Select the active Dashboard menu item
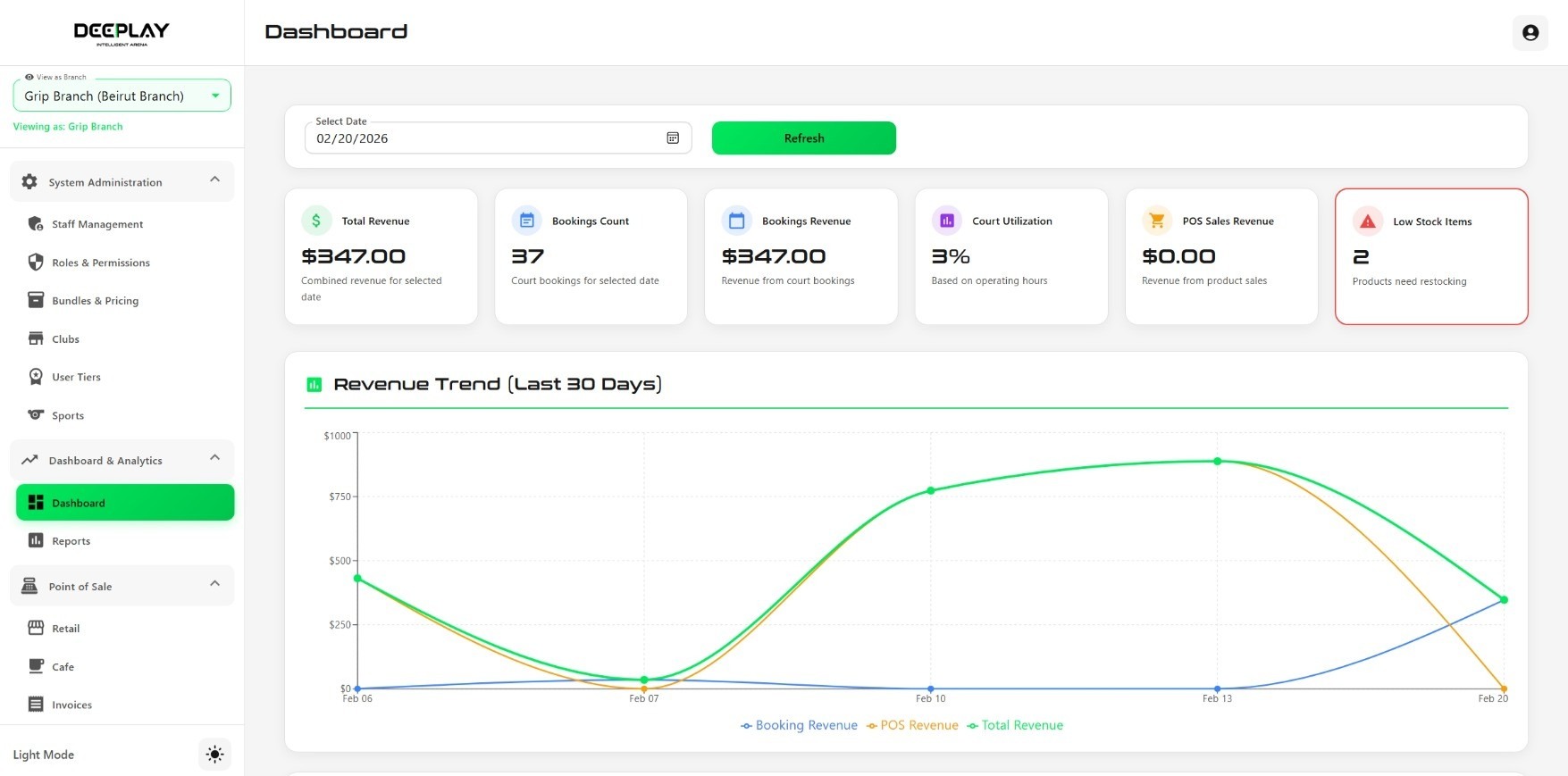 (125, 503)
